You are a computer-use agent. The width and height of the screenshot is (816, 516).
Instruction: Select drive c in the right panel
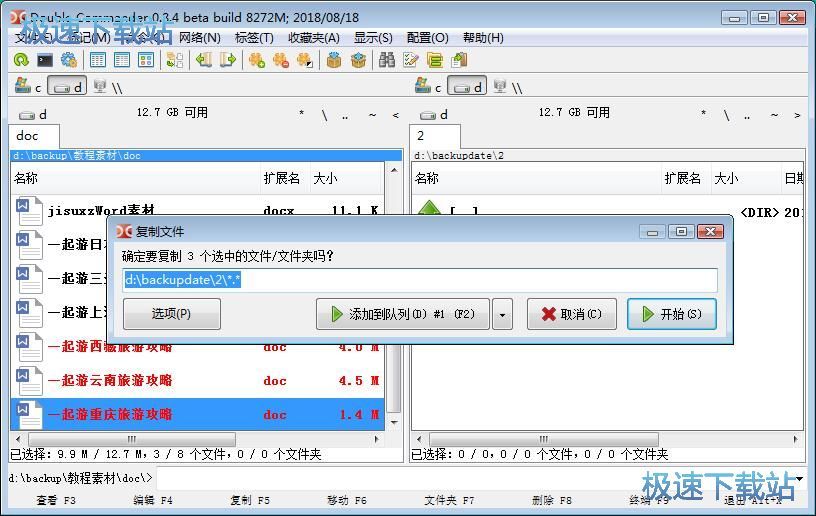click(428, 86)
